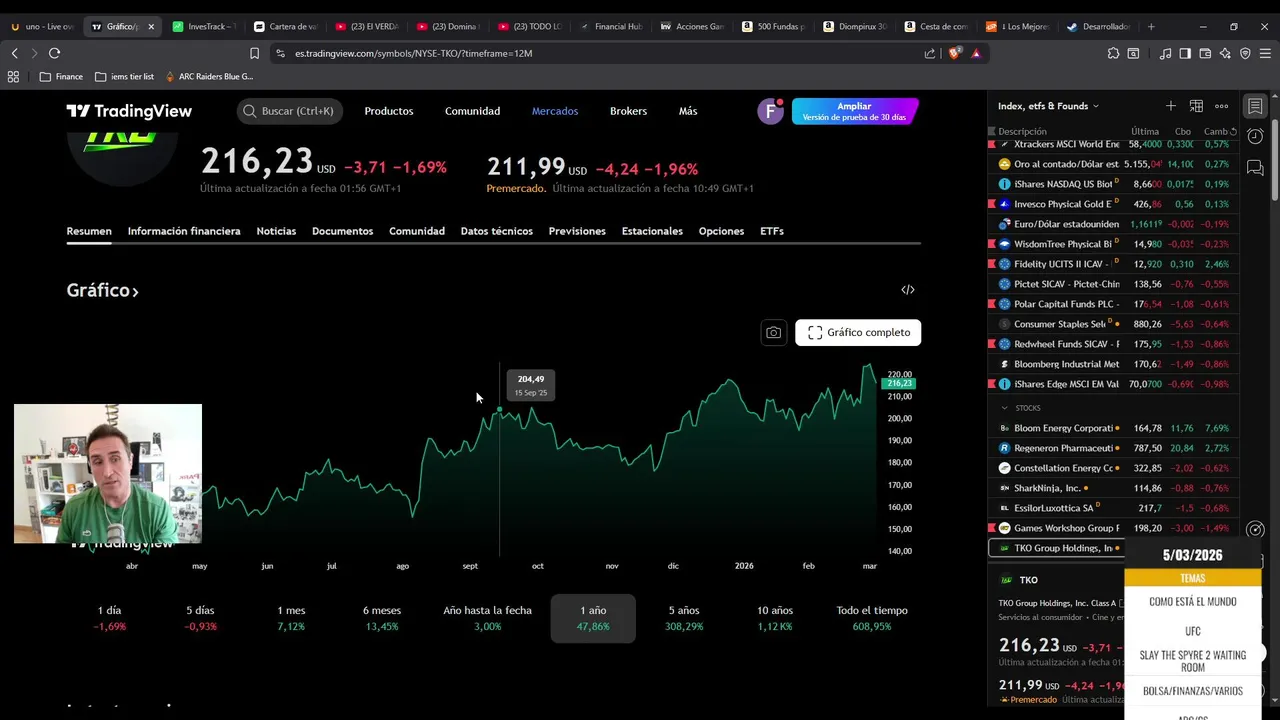Open the Mercados menu in the top navigation
Viewport: 1280px width, 720px height.
(x=555, y=111)
